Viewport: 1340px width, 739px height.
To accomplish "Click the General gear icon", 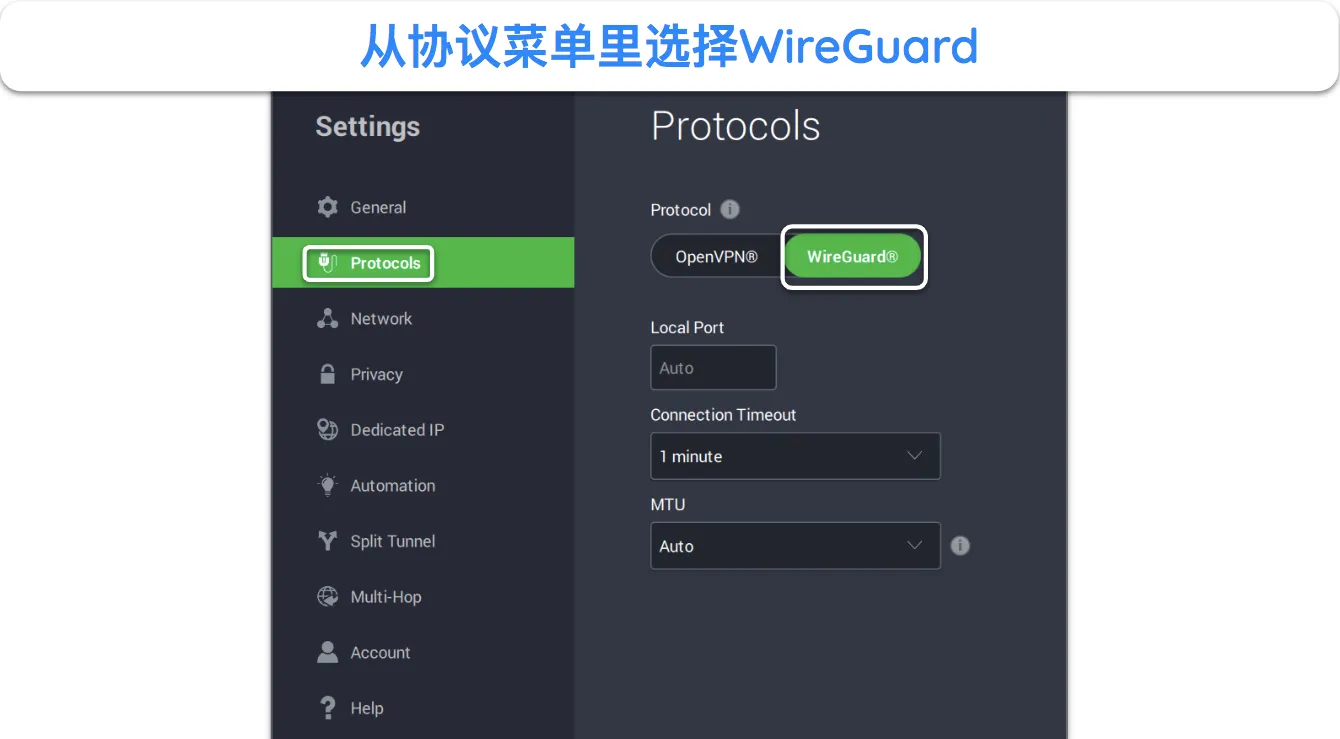I will coord(327,207).
